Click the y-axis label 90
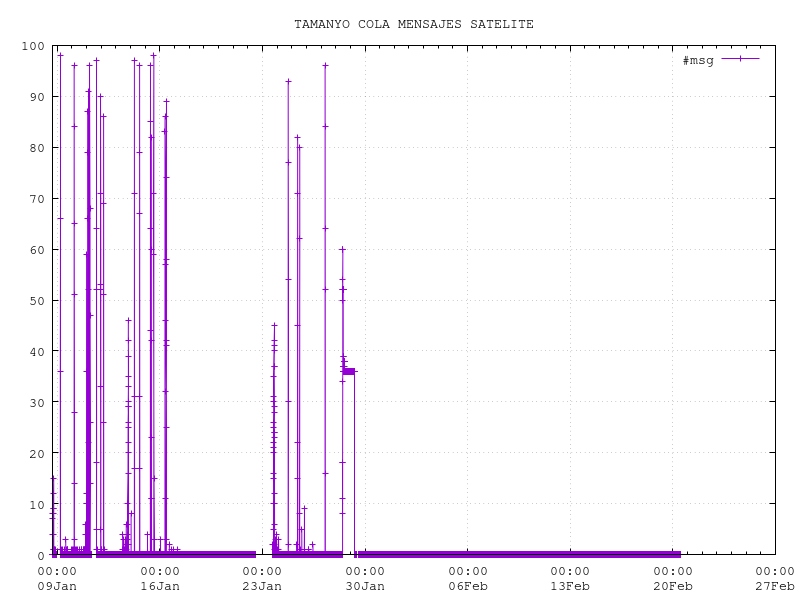800x600 pixels. click(37, 97)
